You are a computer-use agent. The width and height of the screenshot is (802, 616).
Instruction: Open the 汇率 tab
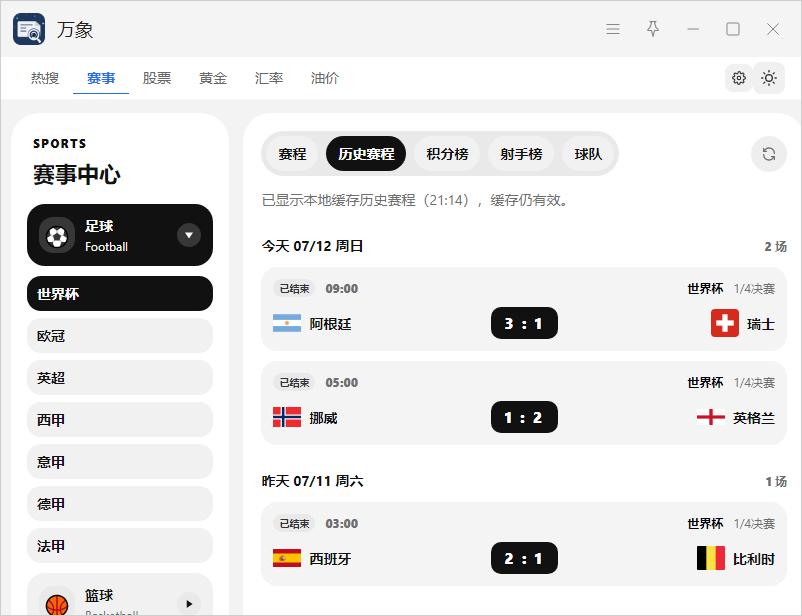click(269, 78)
